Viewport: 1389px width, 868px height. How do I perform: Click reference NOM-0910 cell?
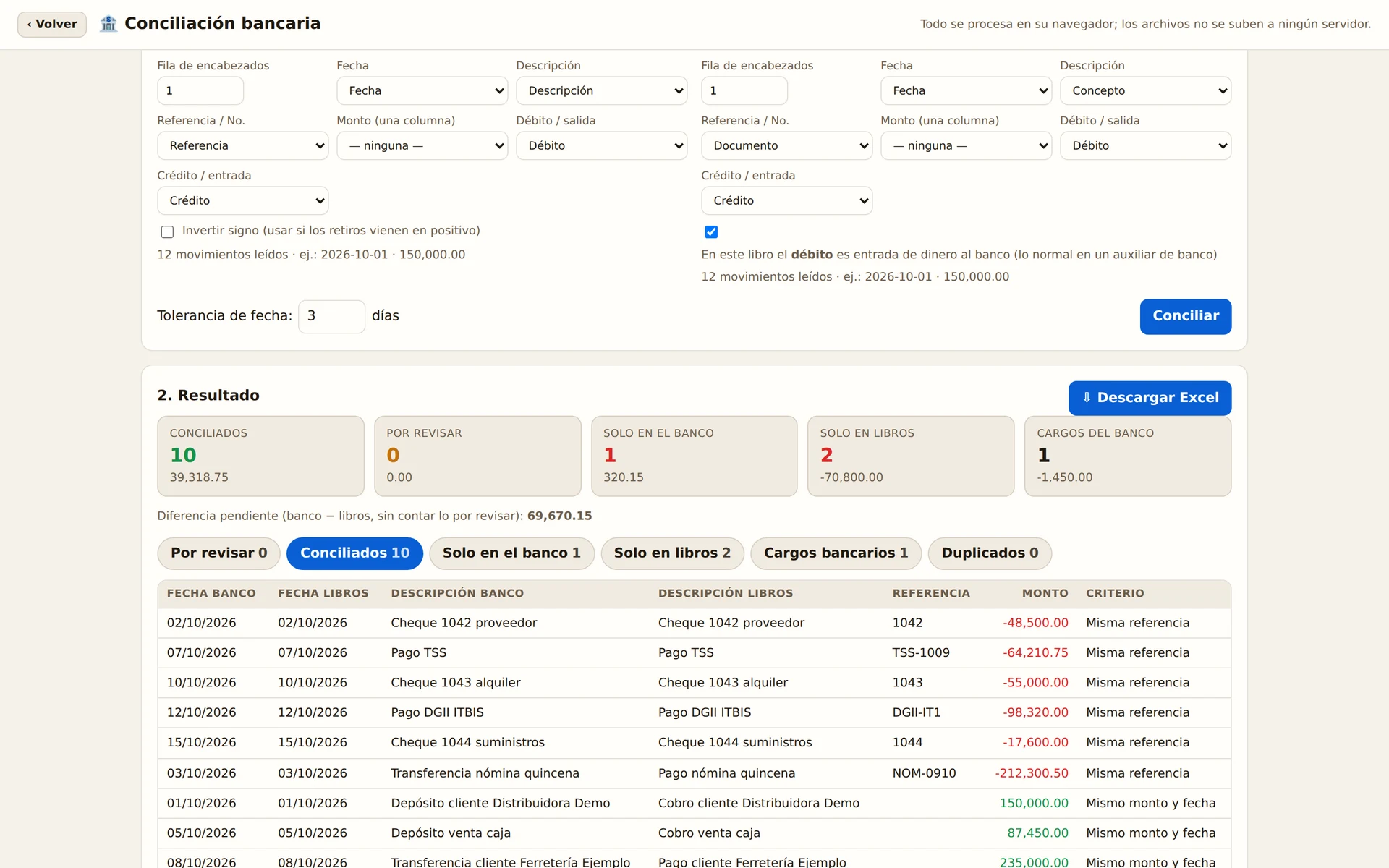[924, 773]
